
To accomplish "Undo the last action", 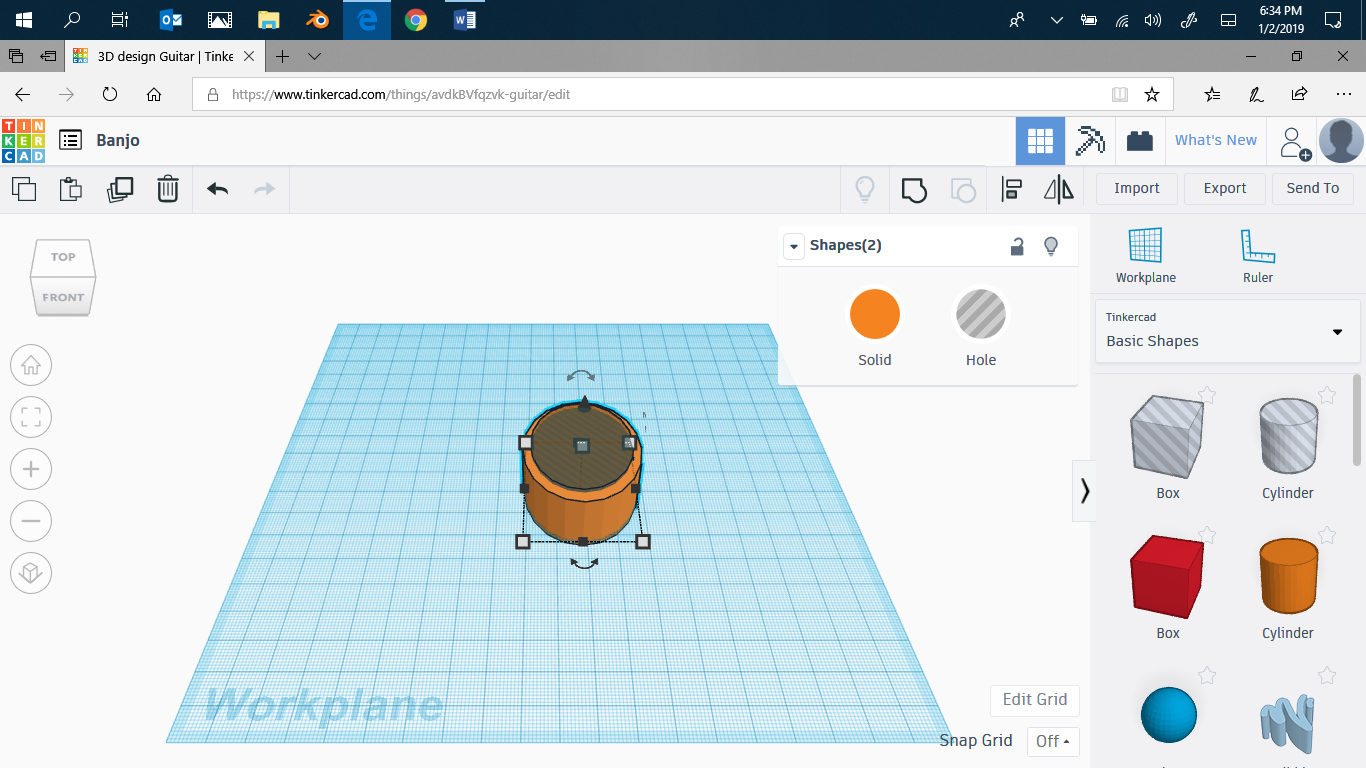I will (x=218, y=188).
